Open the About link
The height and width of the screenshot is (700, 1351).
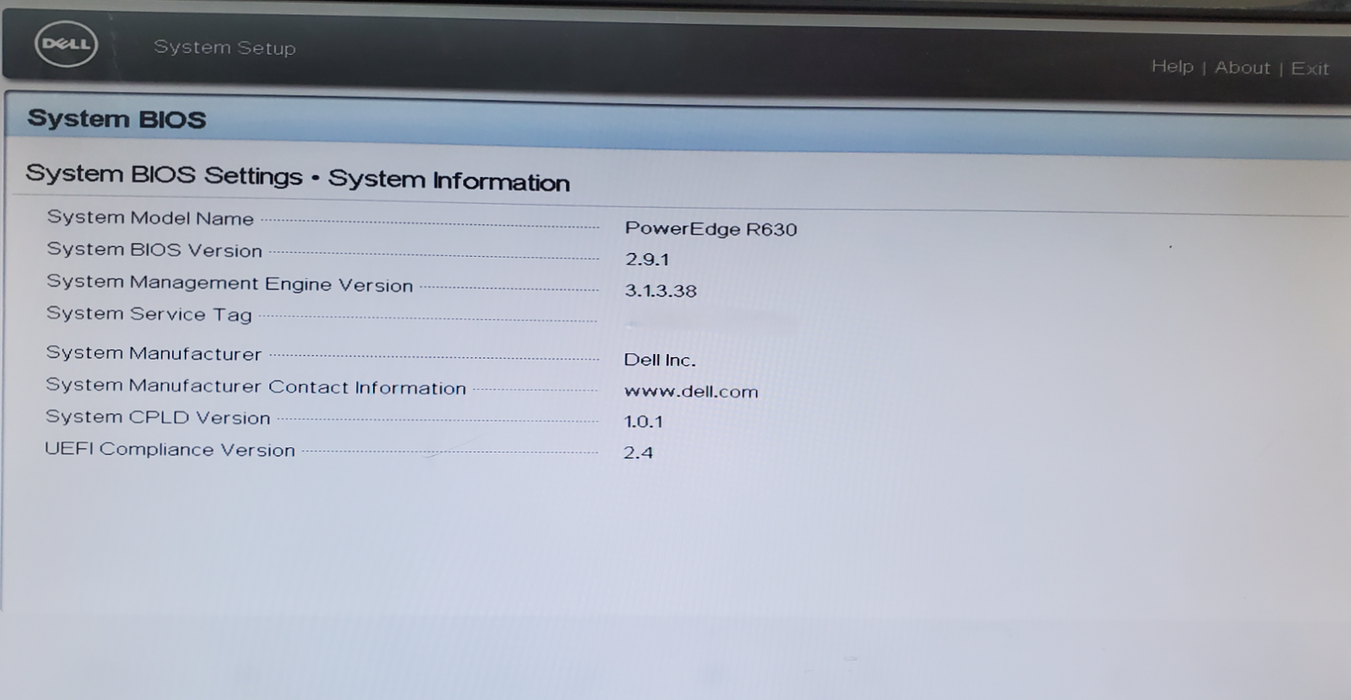tap(1242, 67)
